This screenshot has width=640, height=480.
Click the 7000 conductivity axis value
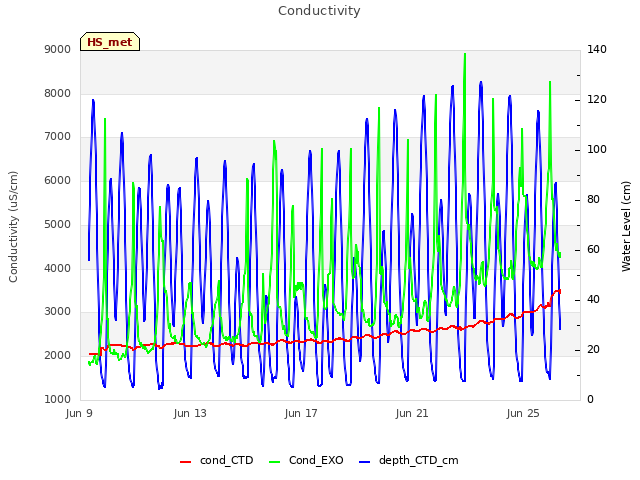pos(58,137)
